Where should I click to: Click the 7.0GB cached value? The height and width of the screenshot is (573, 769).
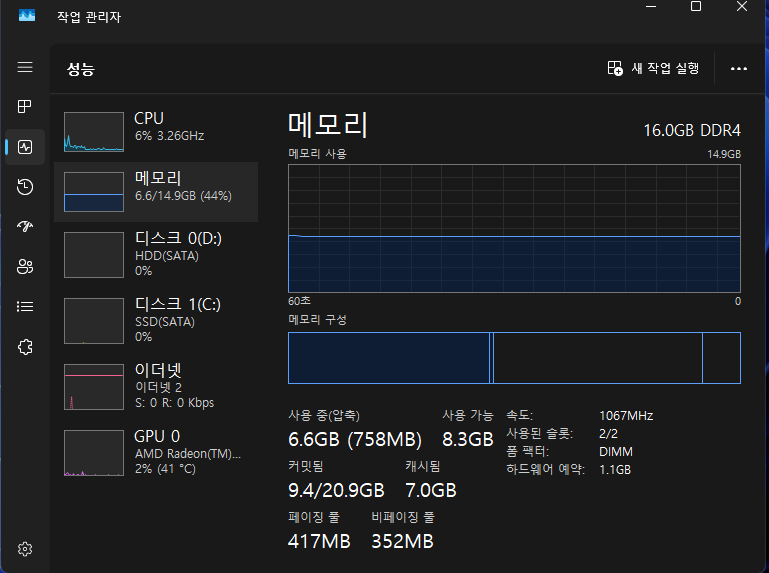pos(431,491)
